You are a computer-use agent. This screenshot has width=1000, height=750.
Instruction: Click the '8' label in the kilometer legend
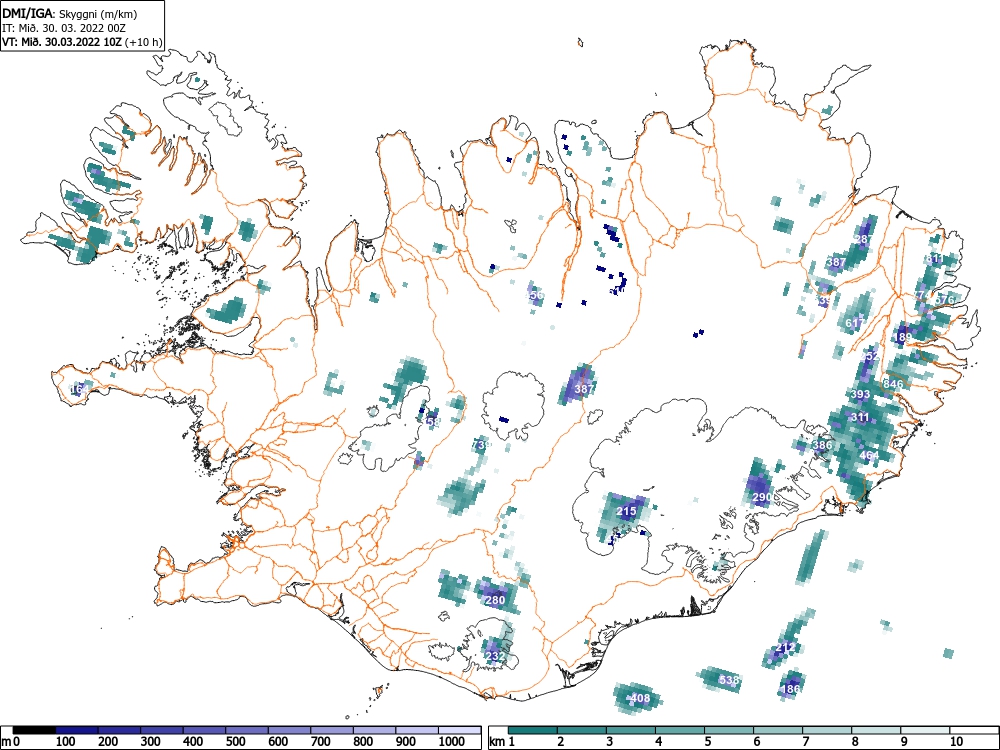coord(856,741)
